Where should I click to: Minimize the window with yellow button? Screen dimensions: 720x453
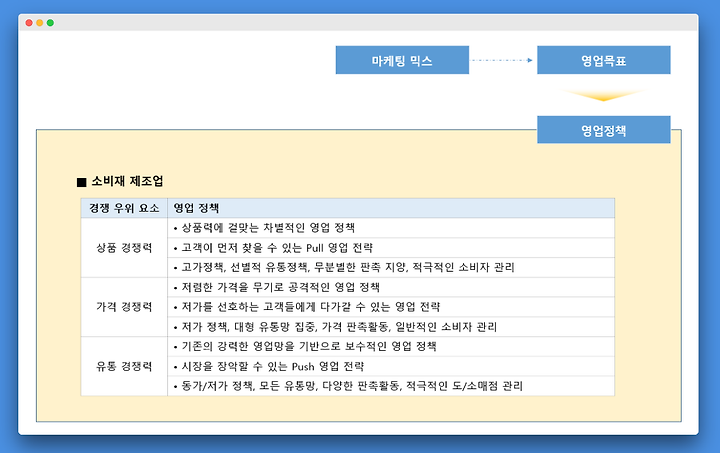click(39, 23)
